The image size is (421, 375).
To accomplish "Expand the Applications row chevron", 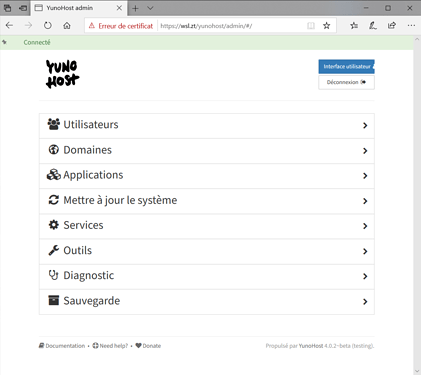I will (365, 176).
